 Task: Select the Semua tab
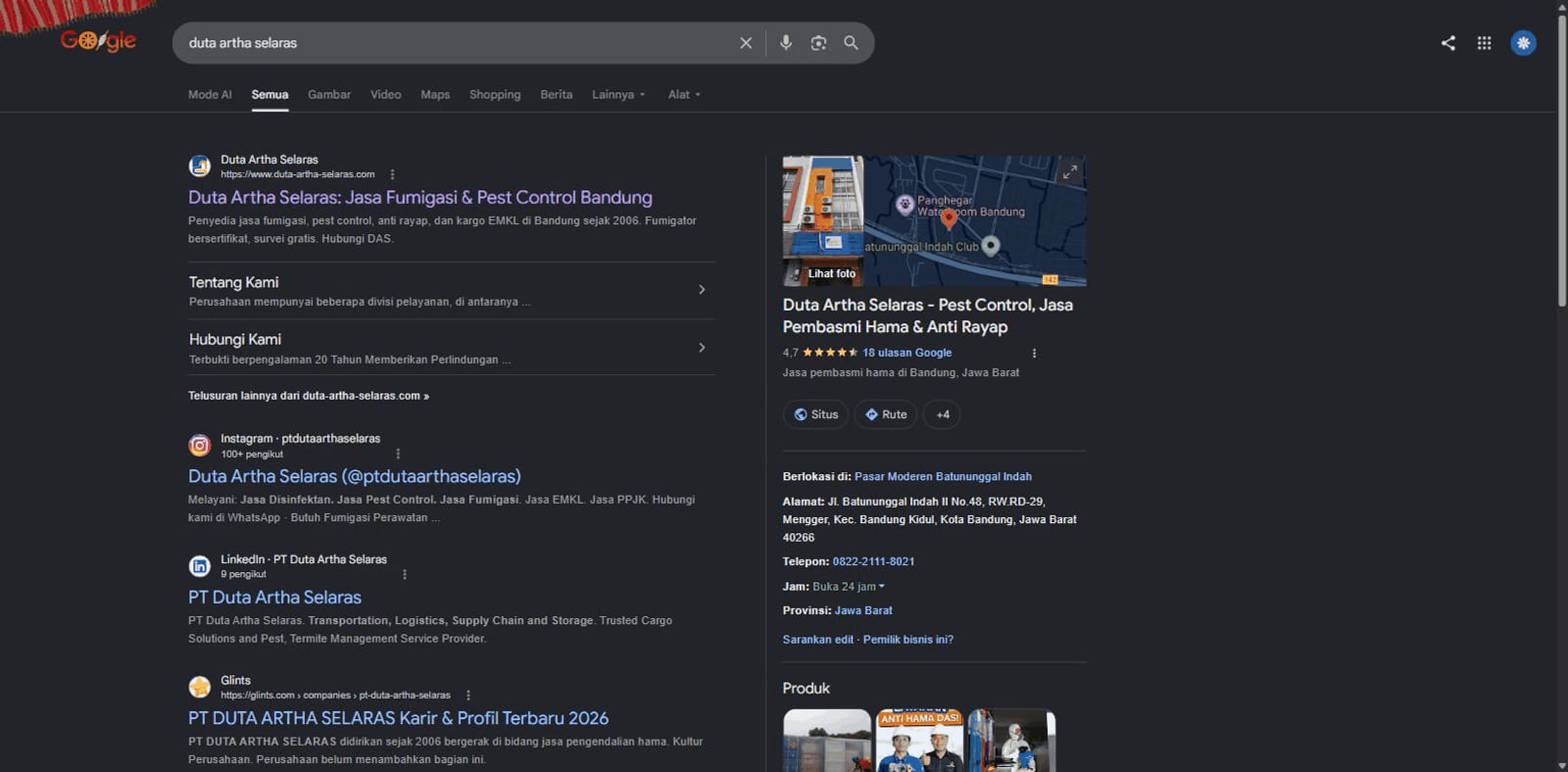(x=269, y=95)
